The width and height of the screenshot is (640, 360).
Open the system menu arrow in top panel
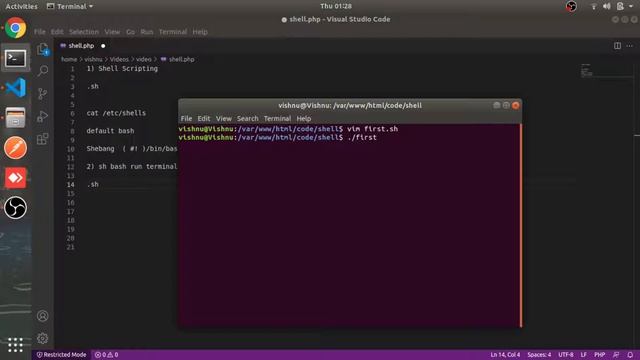click(x=631, y=6)
